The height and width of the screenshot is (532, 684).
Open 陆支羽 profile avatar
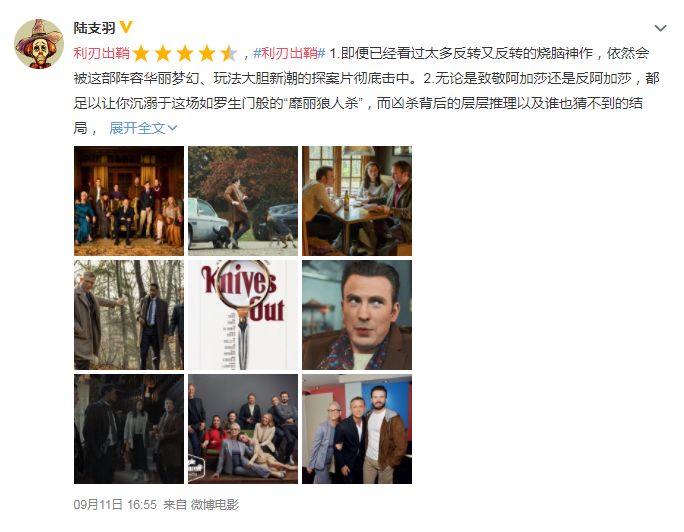[39, 44]
